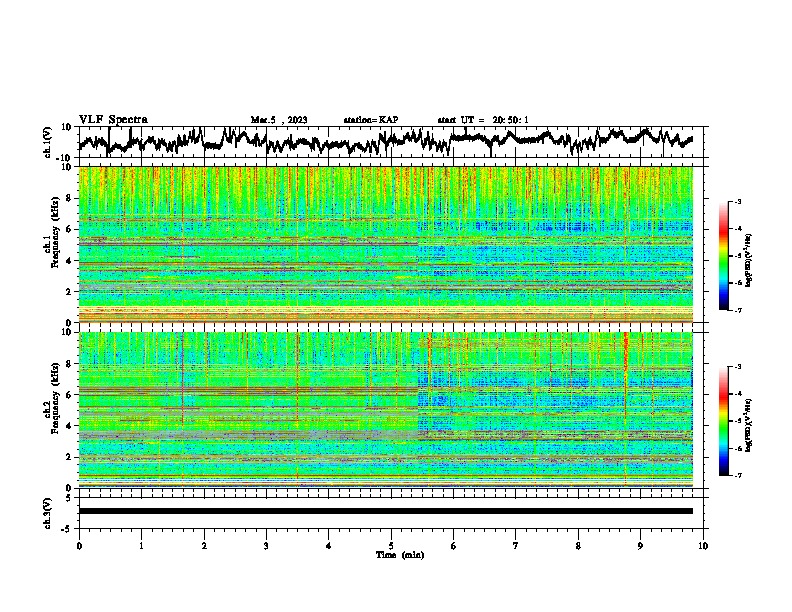The width and height of the screenshot is (792, 612).
Task: Click the ch.1 spectrogram color scale bar
Action: (x=724, y=256)
